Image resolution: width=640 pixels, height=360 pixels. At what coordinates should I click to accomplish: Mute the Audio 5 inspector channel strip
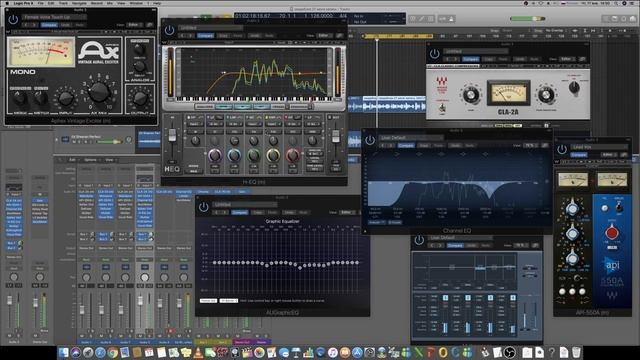point(10,336)
